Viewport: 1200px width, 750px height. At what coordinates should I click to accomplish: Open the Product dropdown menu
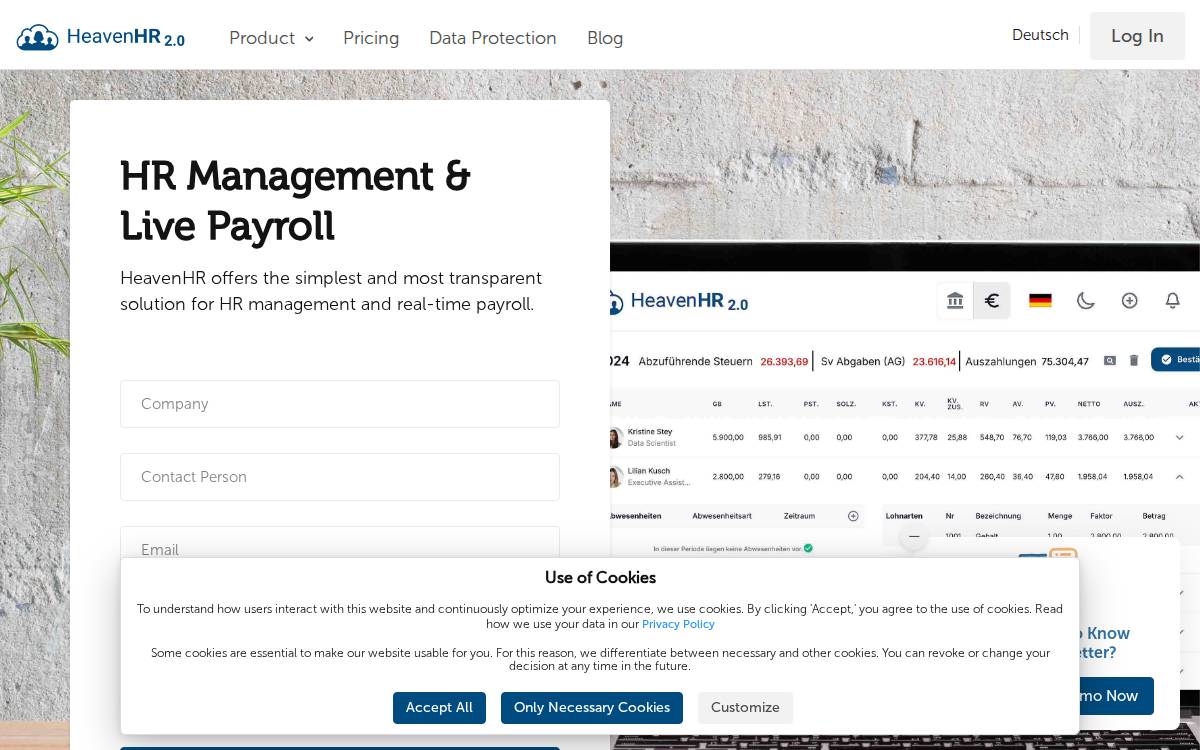(x=271, y=38)
